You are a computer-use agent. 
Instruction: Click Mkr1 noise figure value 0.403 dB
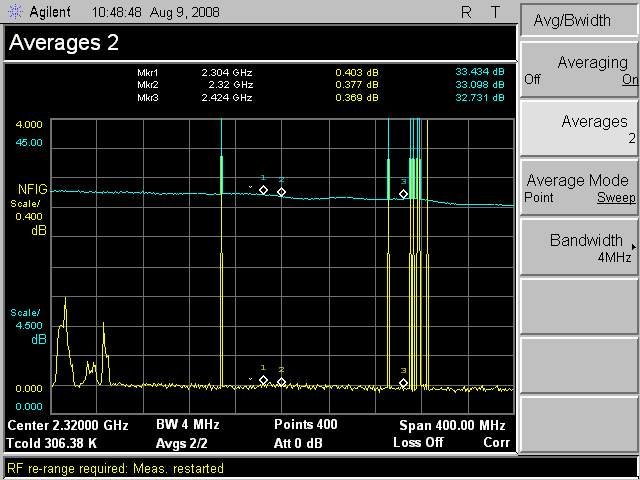click(357, 73)
